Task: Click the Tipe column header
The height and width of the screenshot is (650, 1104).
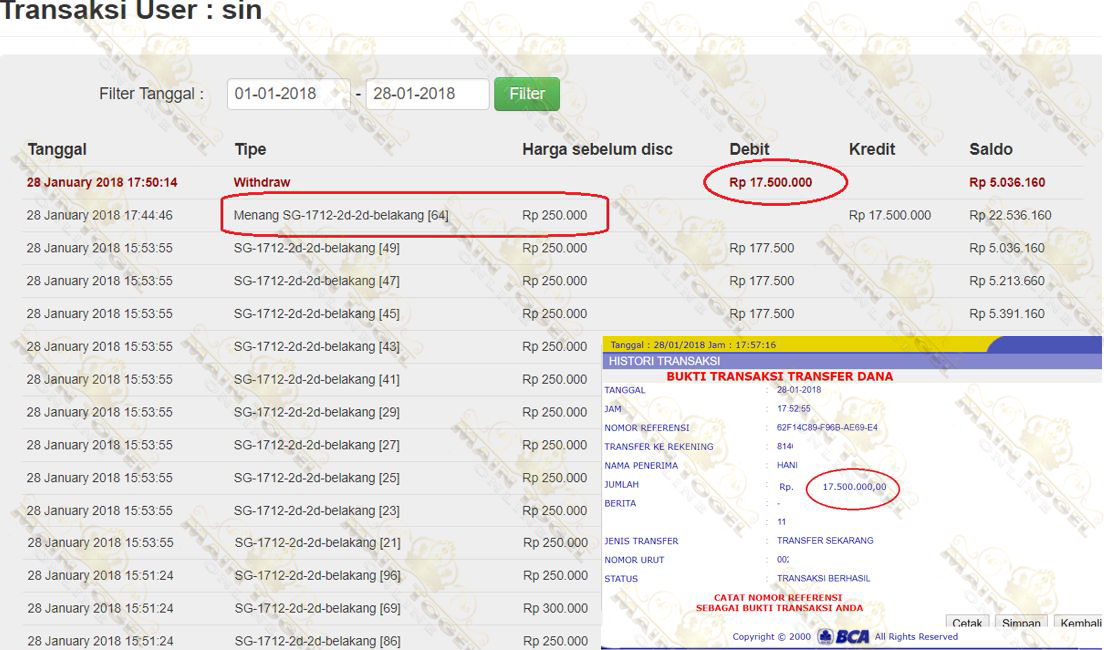Action: coord(250,149)
